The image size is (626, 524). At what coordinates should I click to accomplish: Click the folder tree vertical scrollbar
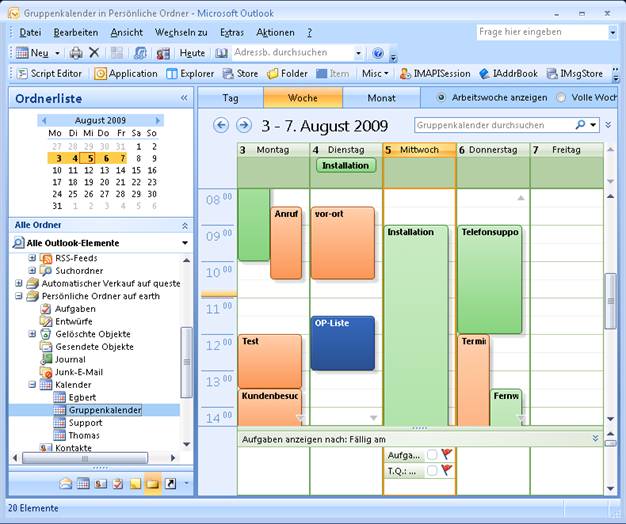click(x=186, y=362)
